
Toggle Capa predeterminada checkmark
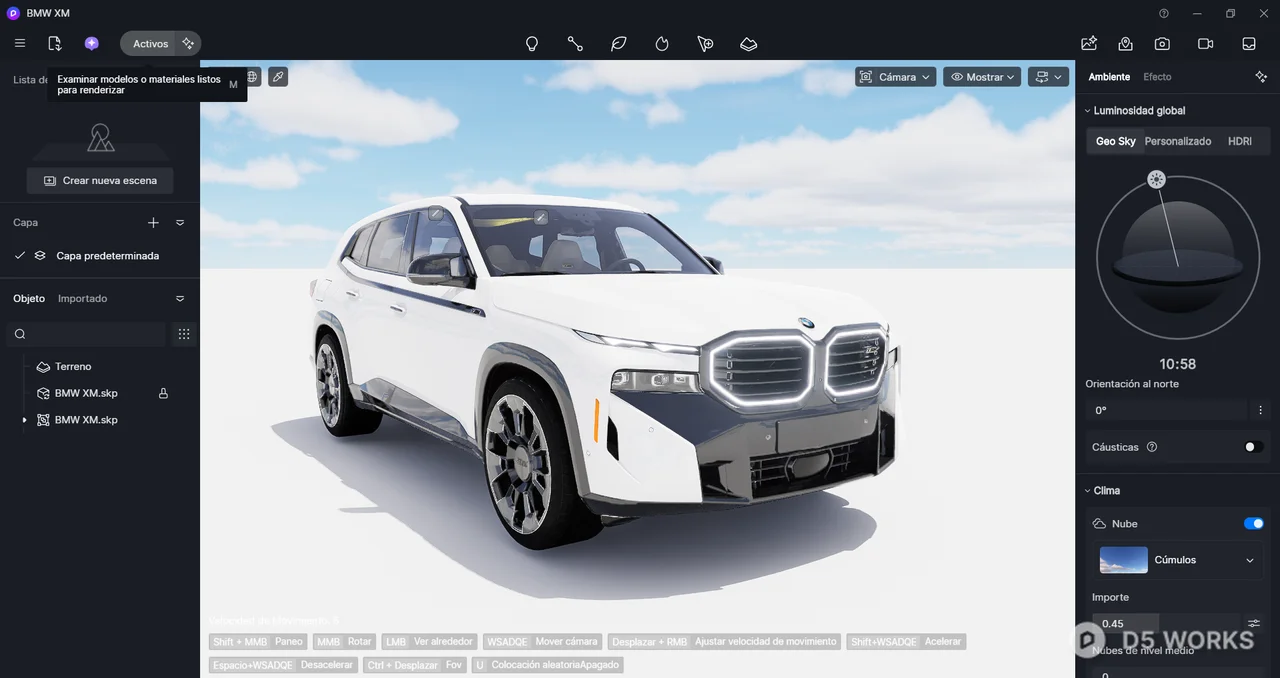point(20,256)
